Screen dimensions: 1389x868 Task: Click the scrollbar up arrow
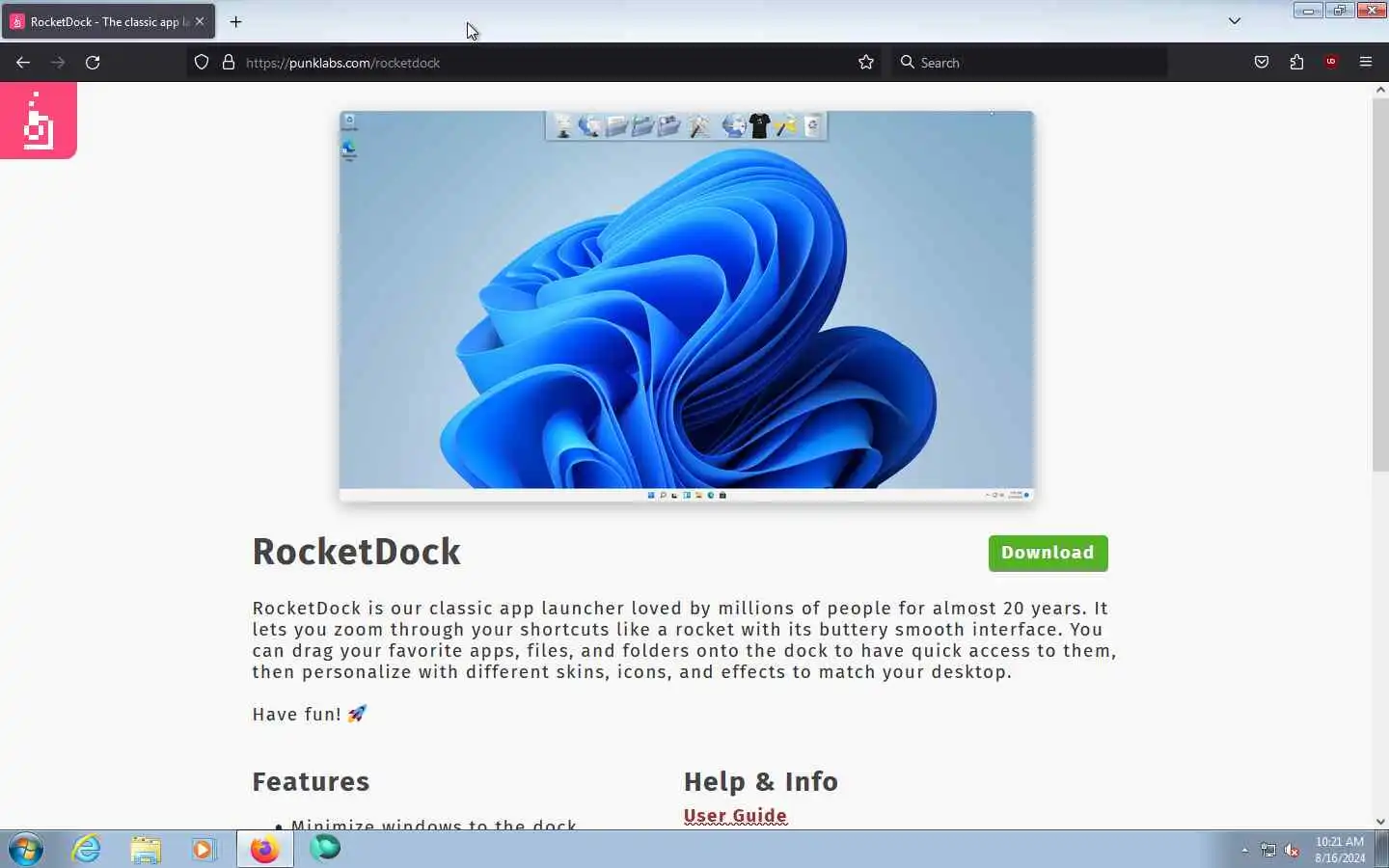point(1380,90)
